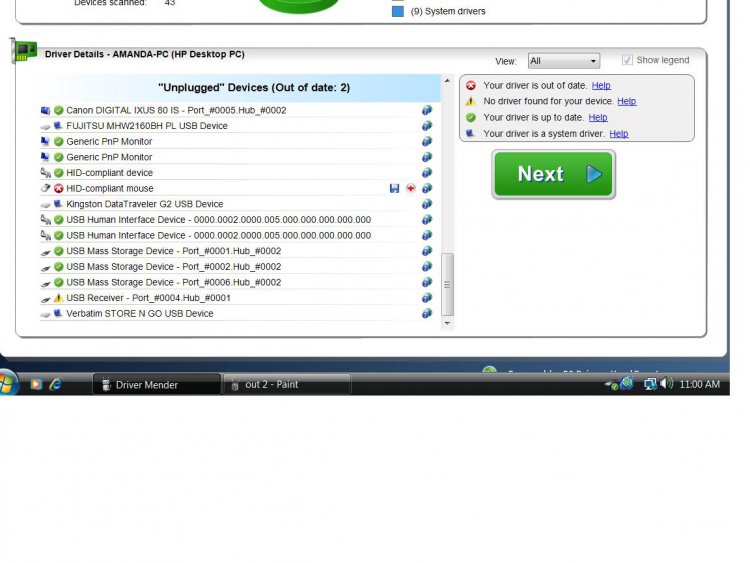Screen dimensions: 750x563
Task: Click yellow warning icon in legend
Action: [x=471, y=101]
